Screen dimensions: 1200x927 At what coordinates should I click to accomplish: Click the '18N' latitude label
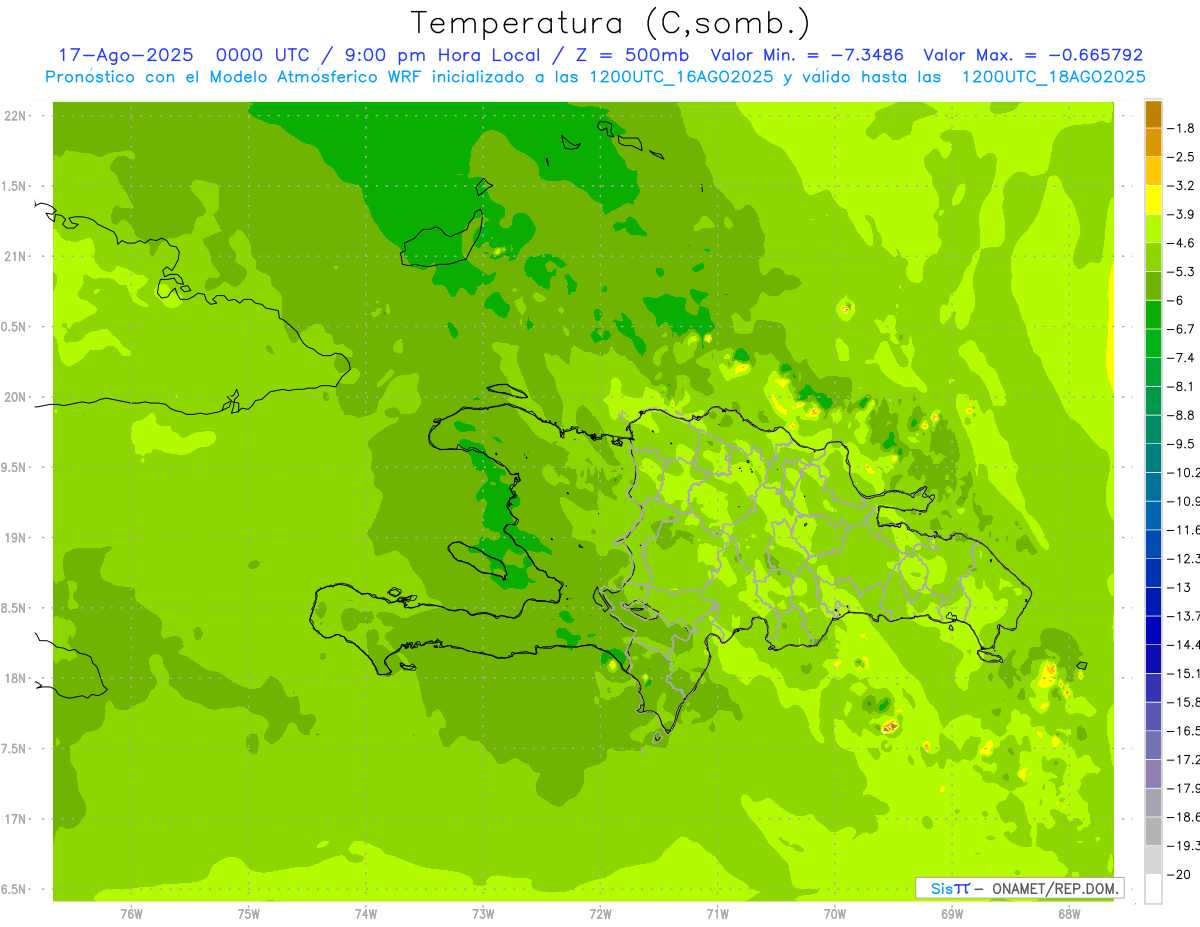pyautogui.click(x=14, y=678)
